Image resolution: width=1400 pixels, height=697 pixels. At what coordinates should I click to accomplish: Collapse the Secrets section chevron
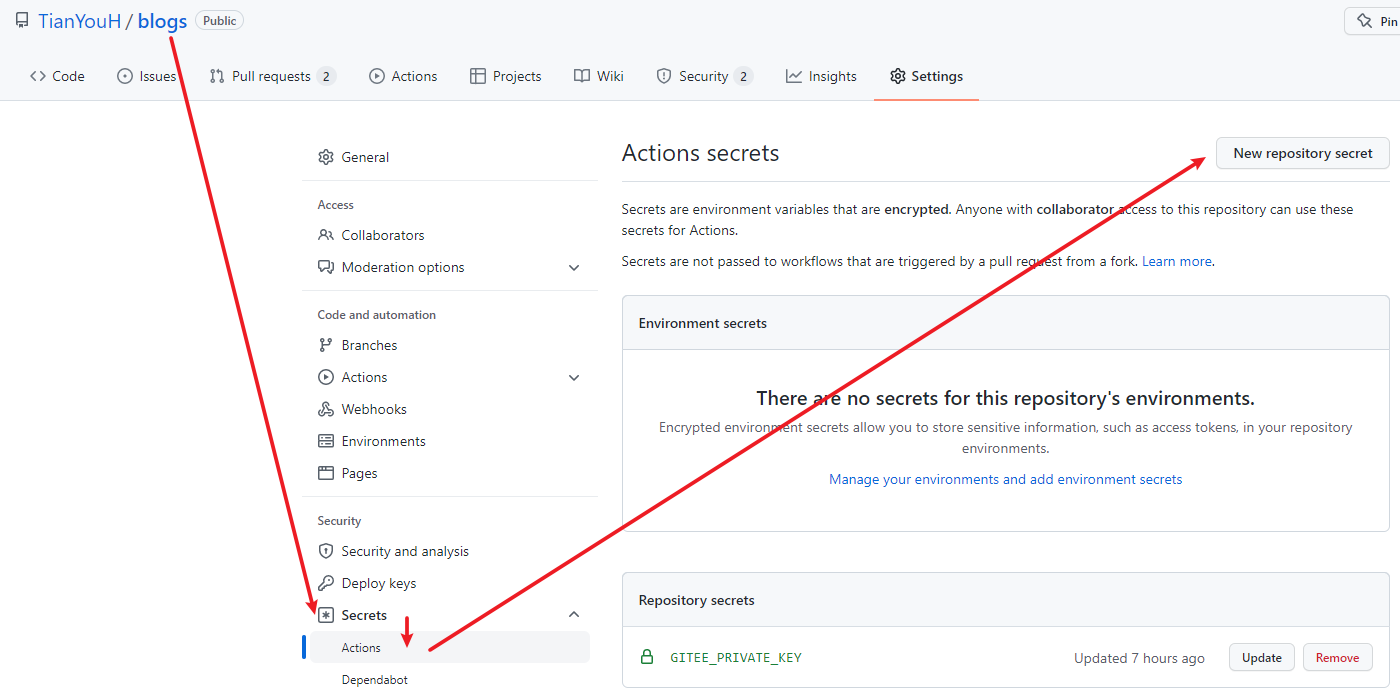574,615
